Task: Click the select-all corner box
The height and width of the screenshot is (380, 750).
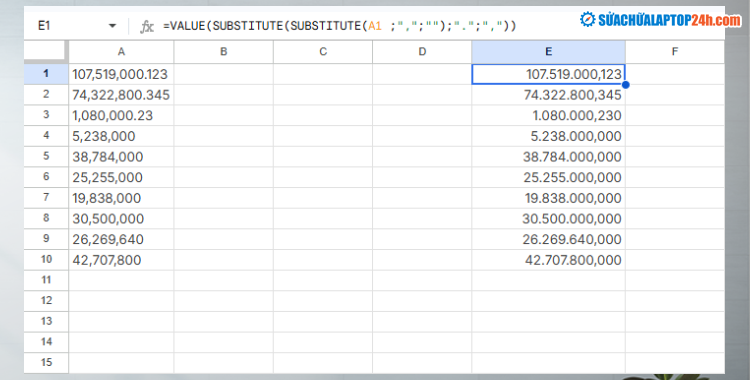Action: [x=46, y=52]
